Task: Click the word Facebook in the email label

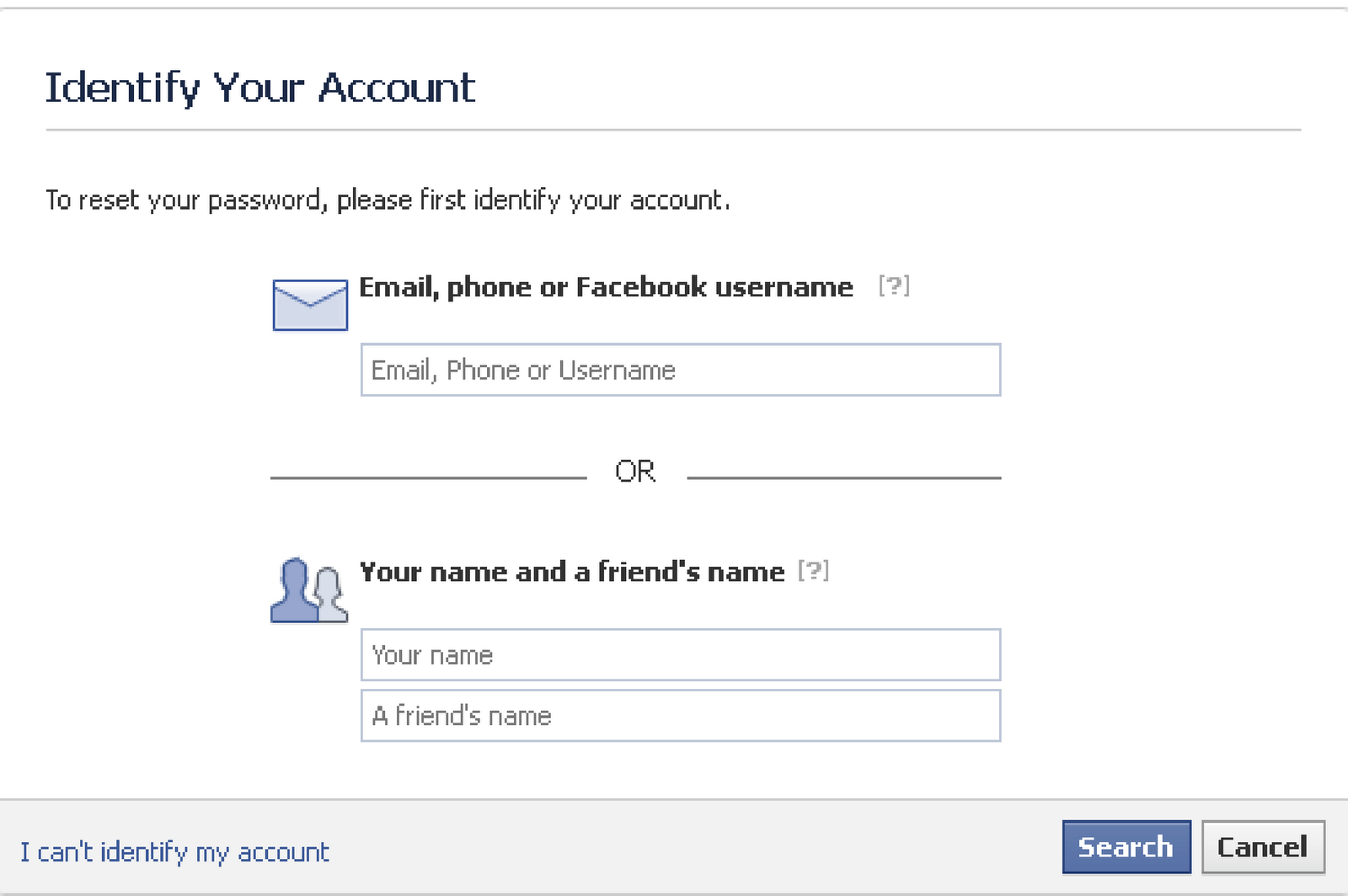Action: [x=641, y=287]
